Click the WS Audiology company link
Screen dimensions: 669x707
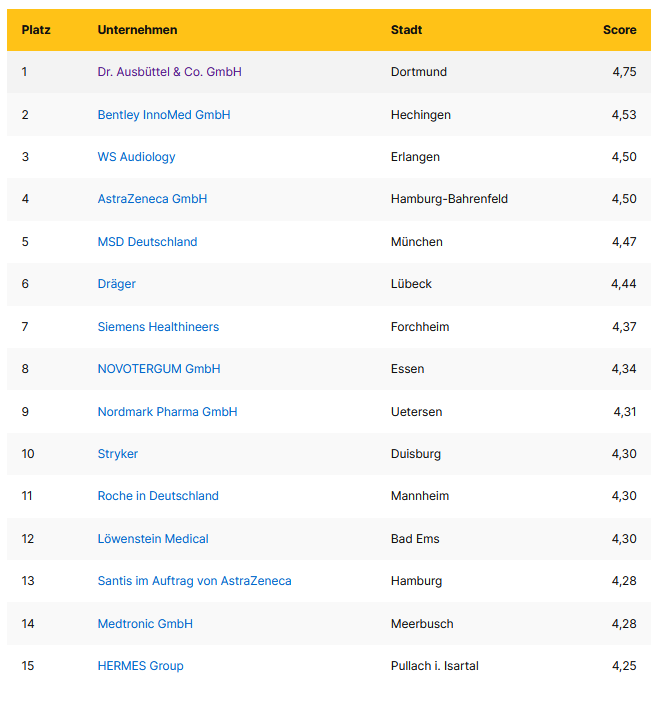coord(137,157)
